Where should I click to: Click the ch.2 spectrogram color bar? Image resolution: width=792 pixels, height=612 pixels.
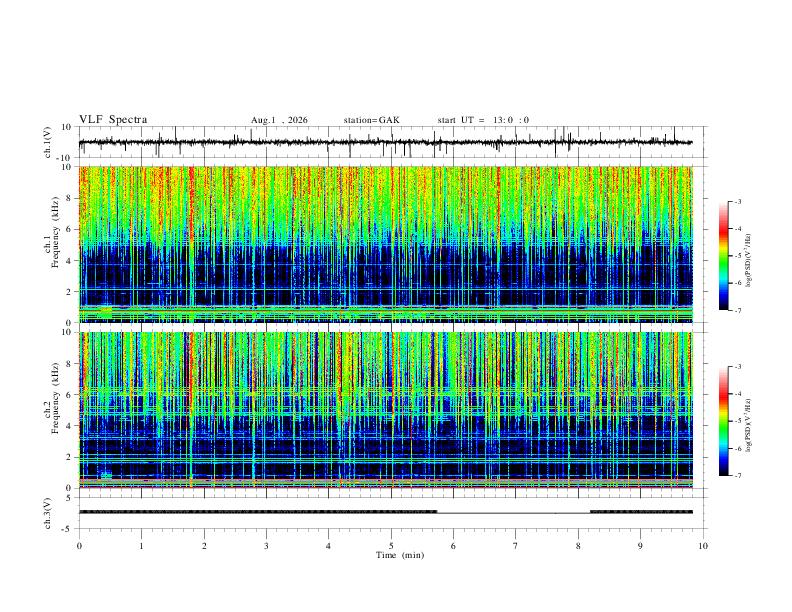click(x=723, y=421)
